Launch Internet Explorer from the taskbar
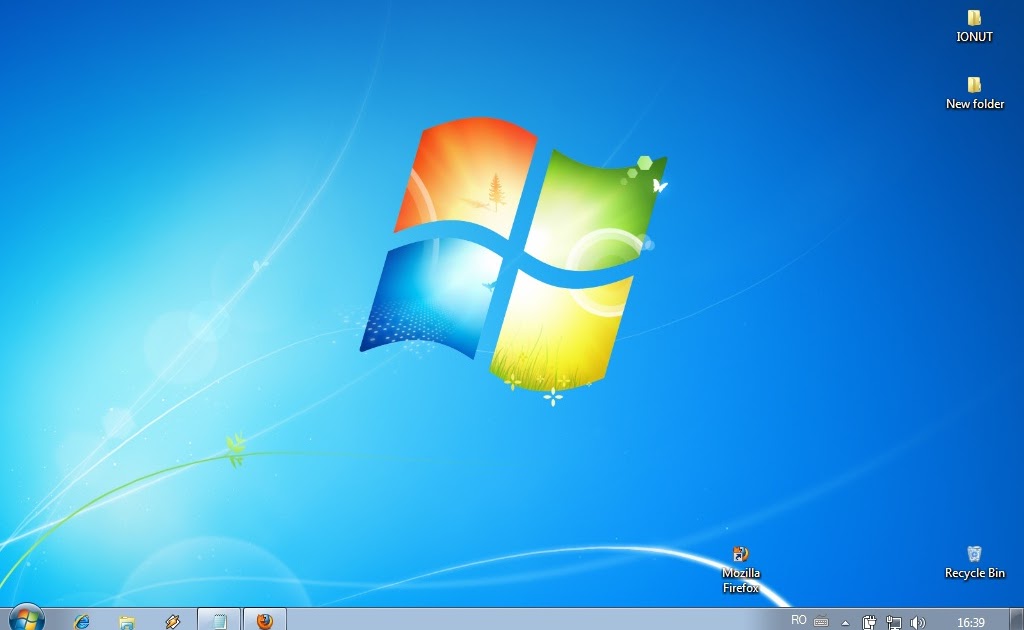Screen dimensions: 1024x630 tap(81, 620)
